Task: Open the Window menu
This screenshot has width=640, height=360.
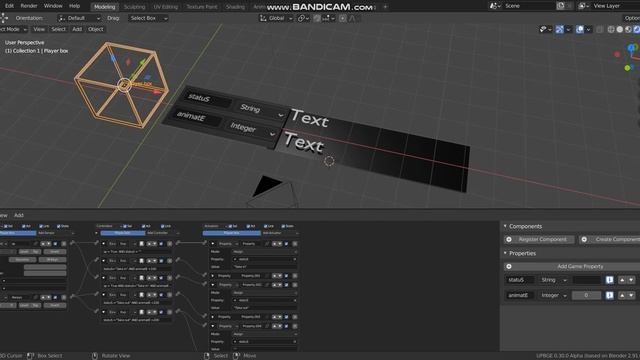Action: pos(53,6)
